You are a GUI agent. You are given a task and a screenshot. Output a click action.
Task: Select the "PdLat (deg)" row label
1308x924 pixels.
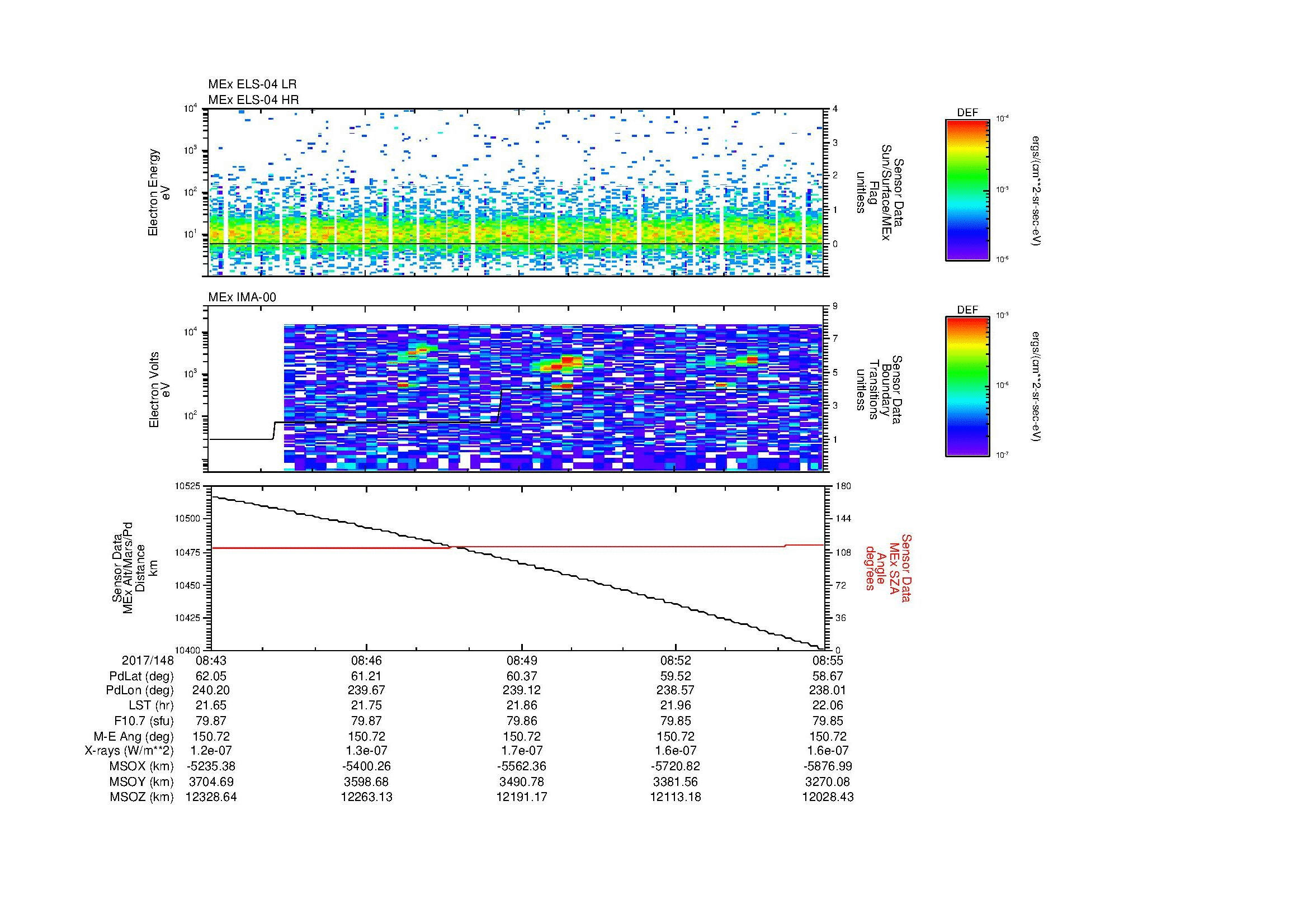pos(141,676)
